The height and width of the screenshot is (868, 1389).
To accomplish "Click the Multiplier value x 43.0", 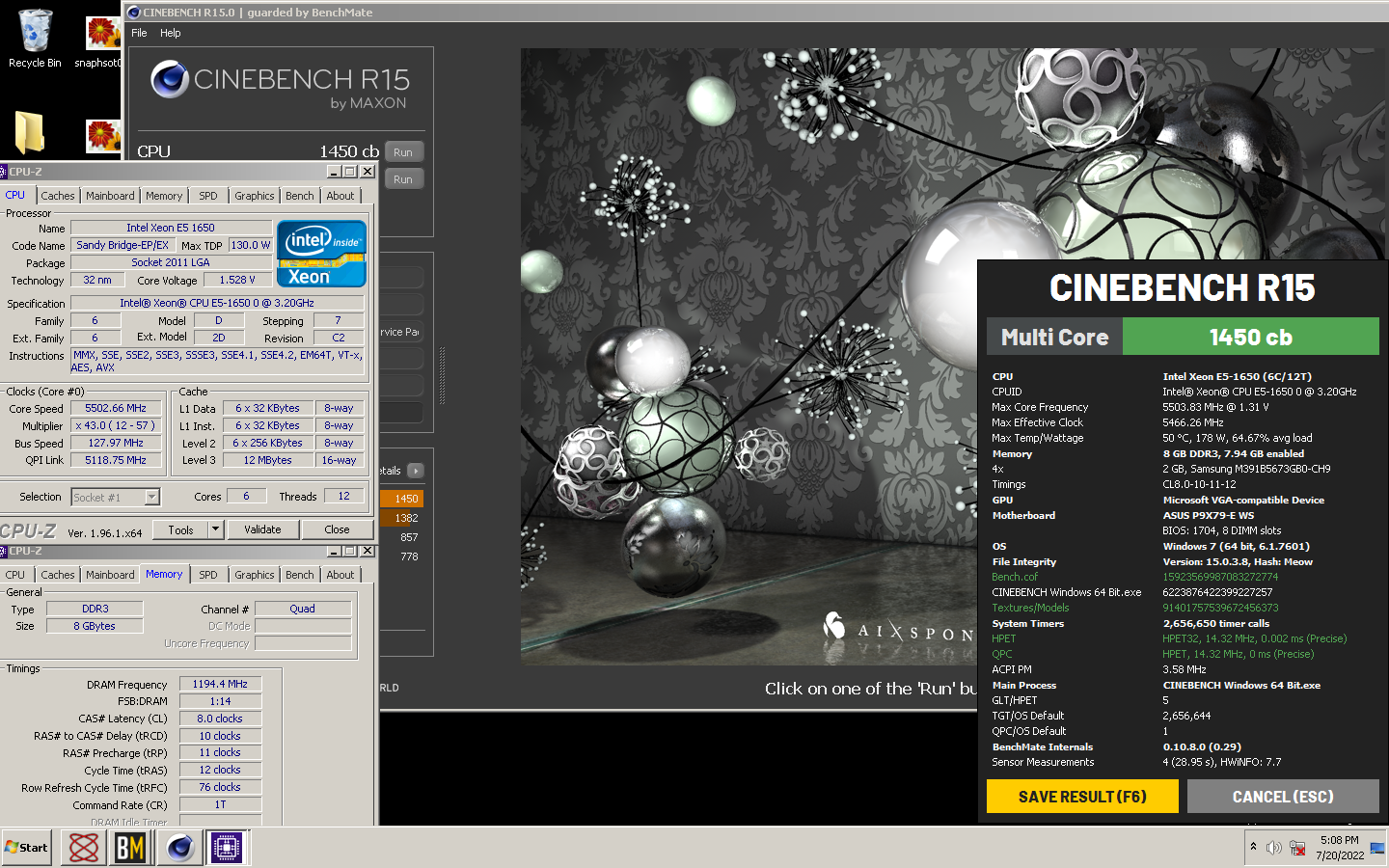I will 116,425.
